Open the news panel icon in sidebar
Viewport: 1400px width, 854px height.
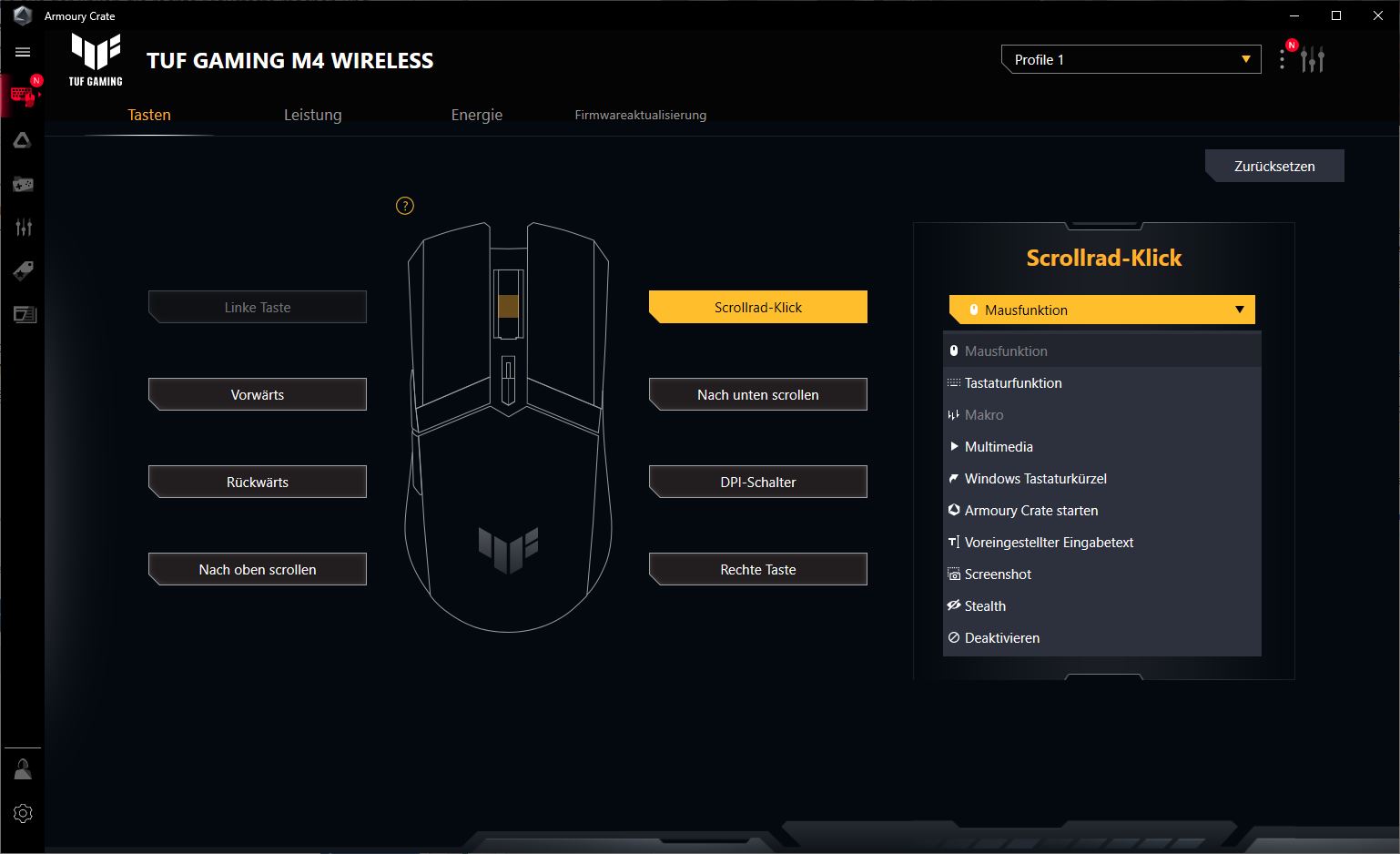24,314
